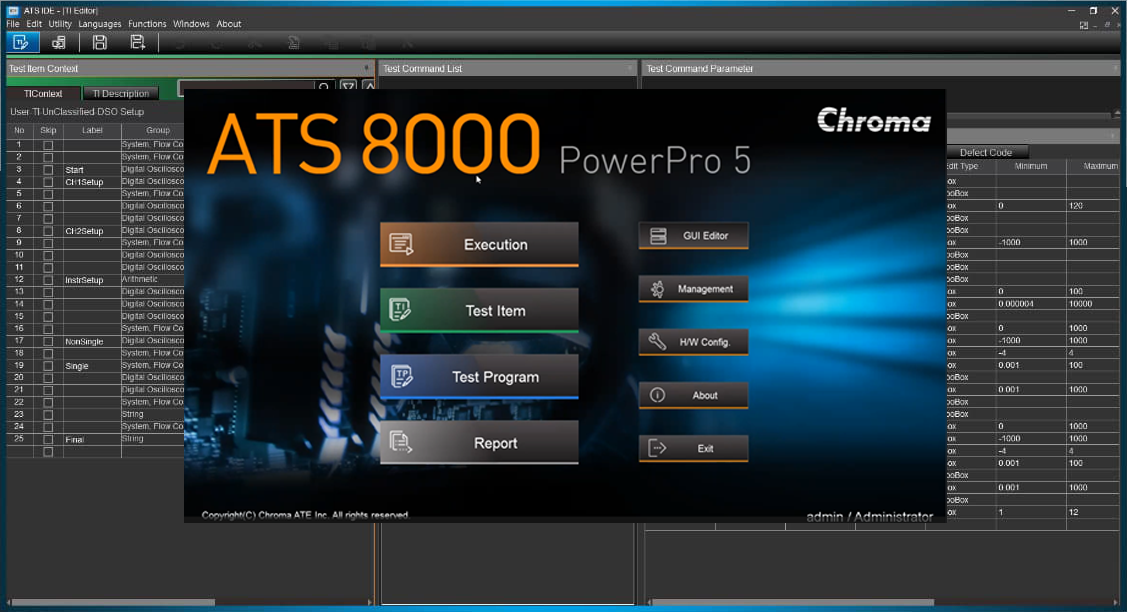The width and height of the screenshot is (1128, 612).
Task: Click the Exit button on the launcher
Action: 693,449
